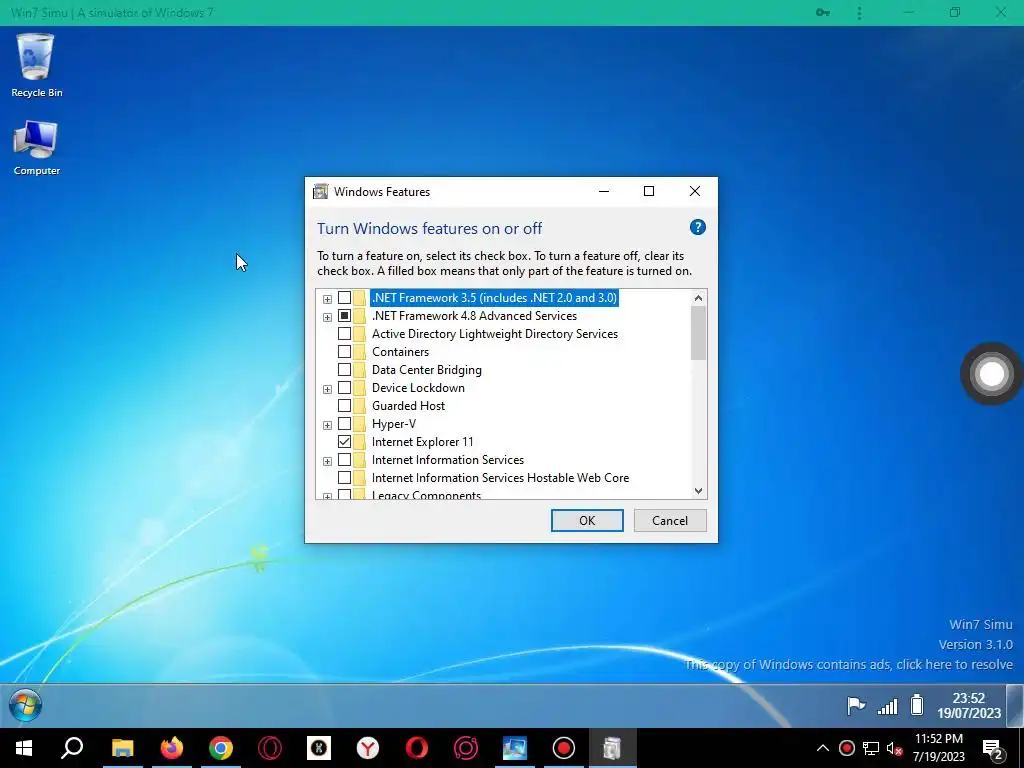The image size is (1024, 768).
Task: Click the Windows Features title bar icon
Action: point(321,191)
